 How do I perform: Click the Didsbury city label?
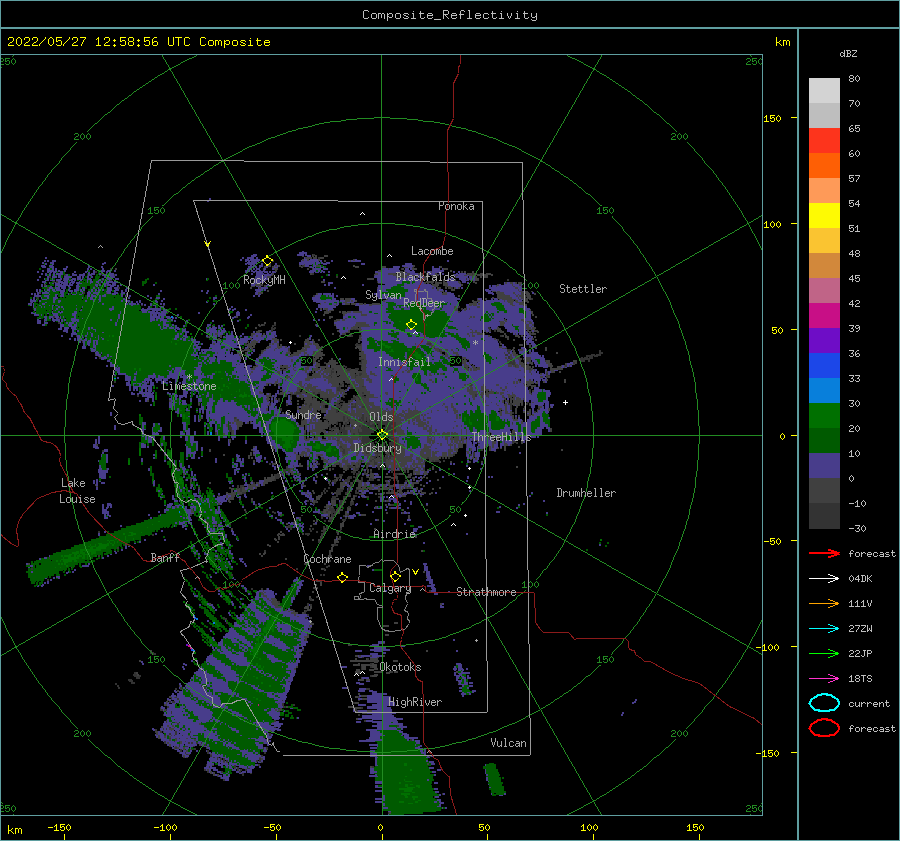pyautogui.click(x=377, y=448)
